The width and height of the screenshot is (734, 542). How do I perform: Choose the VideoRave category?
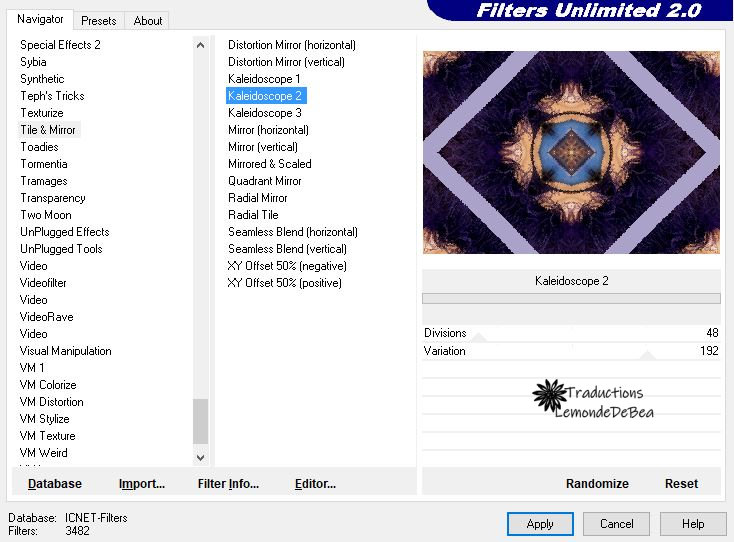[x=46, y=317]
